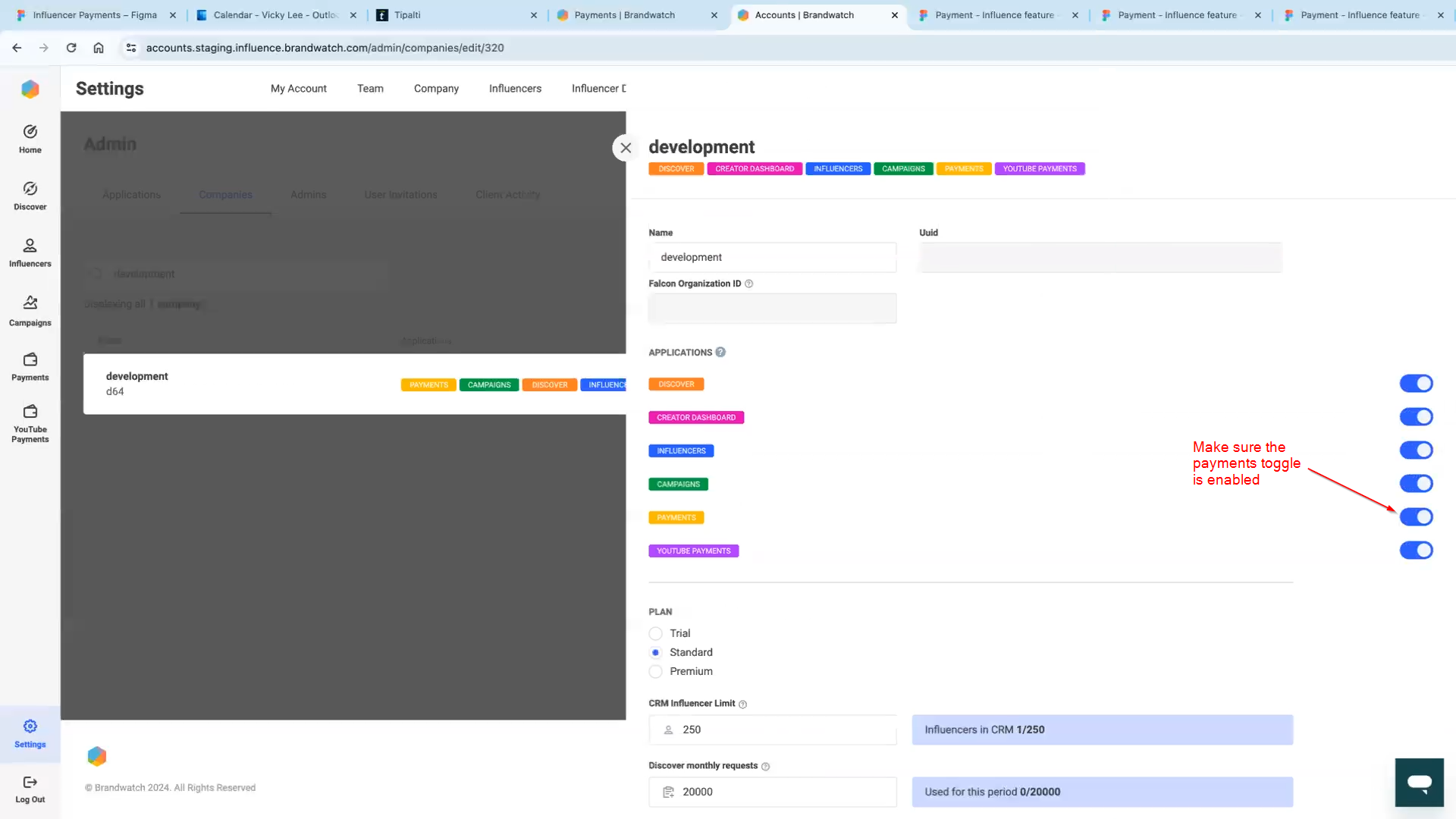Viewport: 1456px width, 819px height.
Task: Toggle the YouTube Payments application switch
Action: pyautogui.click(x=1416, y=551)
